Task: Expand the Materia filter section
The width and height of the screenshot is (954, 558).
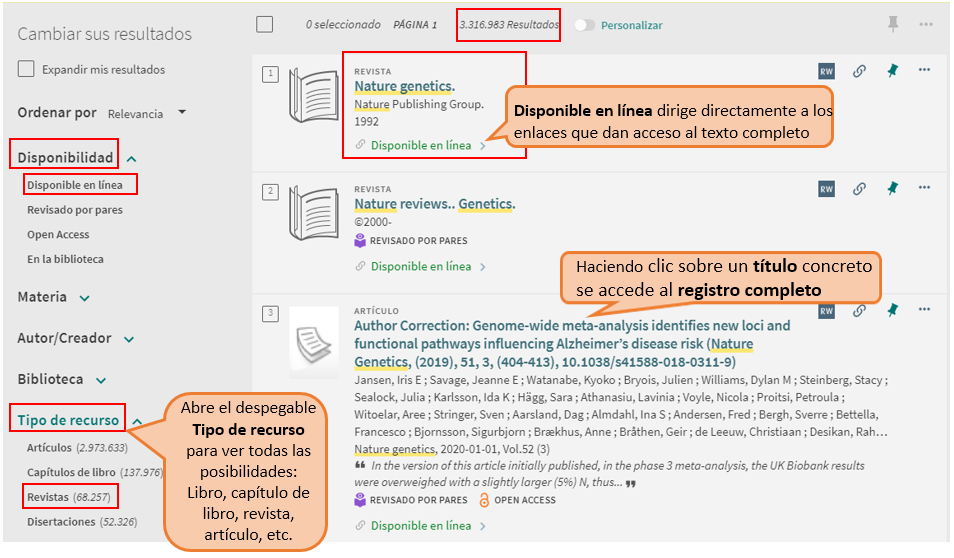Action: [84, 298]
